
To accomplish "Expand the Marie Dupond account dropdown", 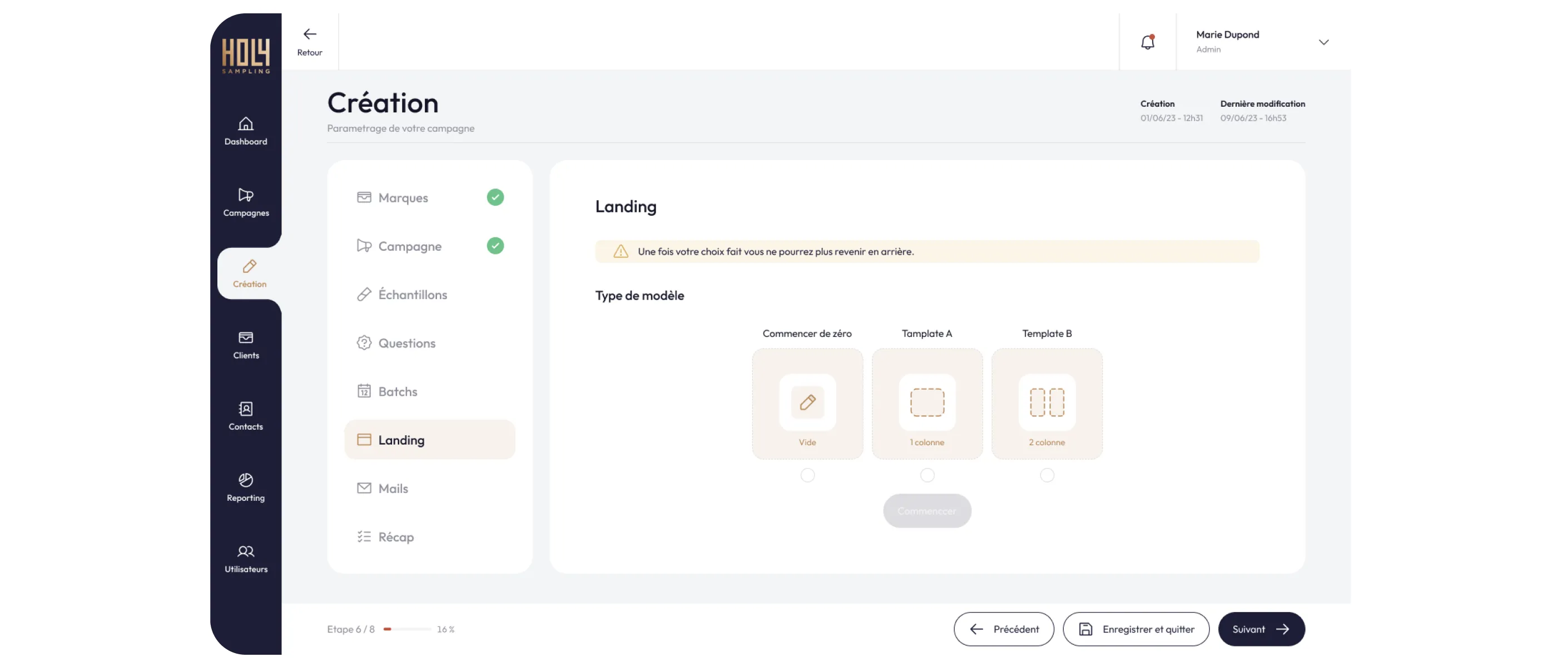I will pyautogui.click(x=1323, y=42).
